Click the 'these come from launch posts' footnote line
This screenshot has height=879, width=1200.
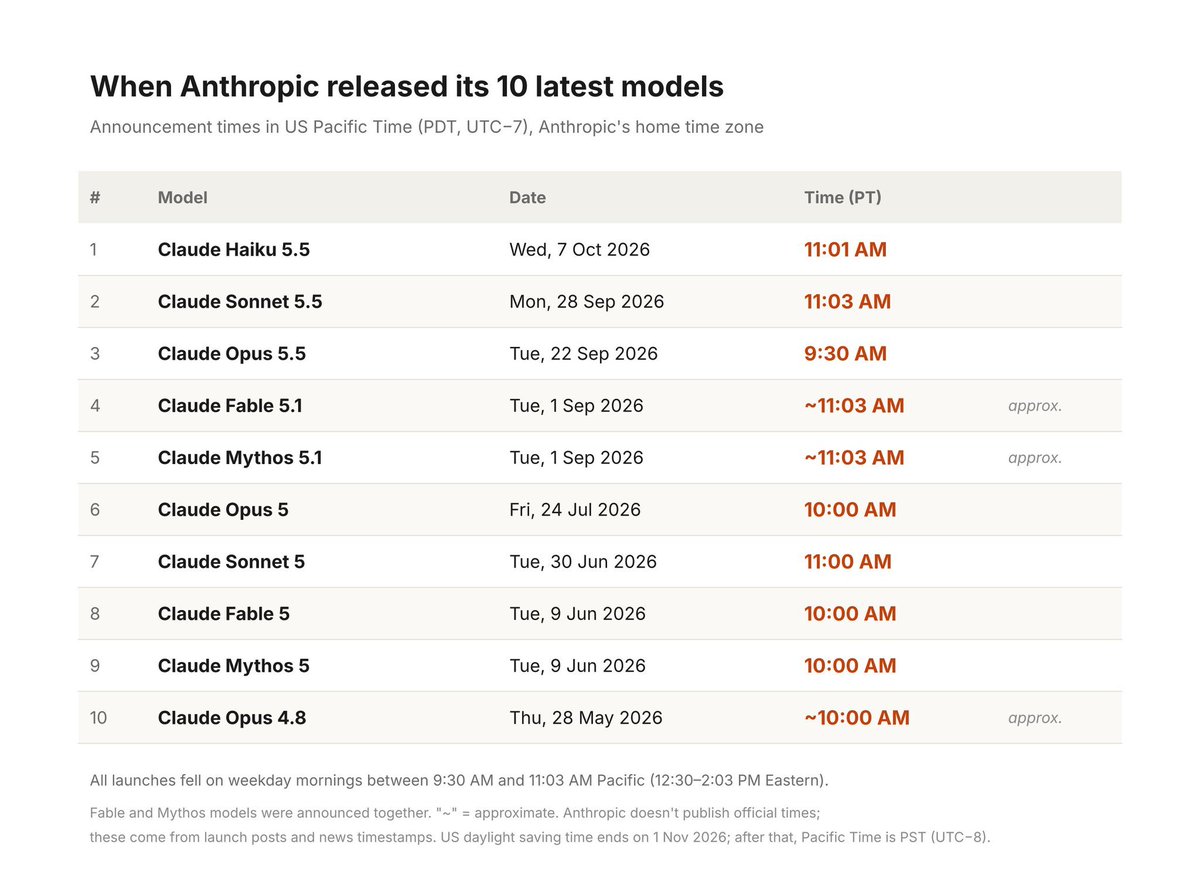(x=540, y=837)
